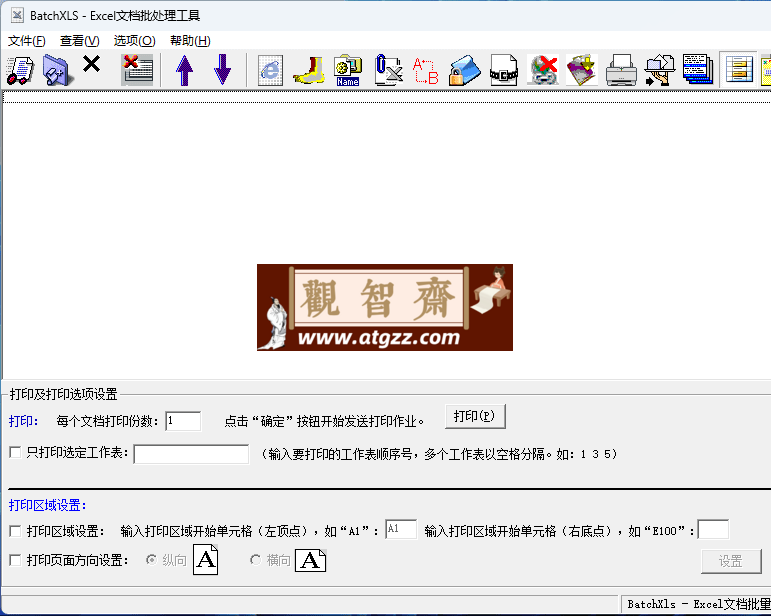This screenshot has width=771, height=616.
Task: Click the add folder toolbar icon
Action: pos(58,70)
